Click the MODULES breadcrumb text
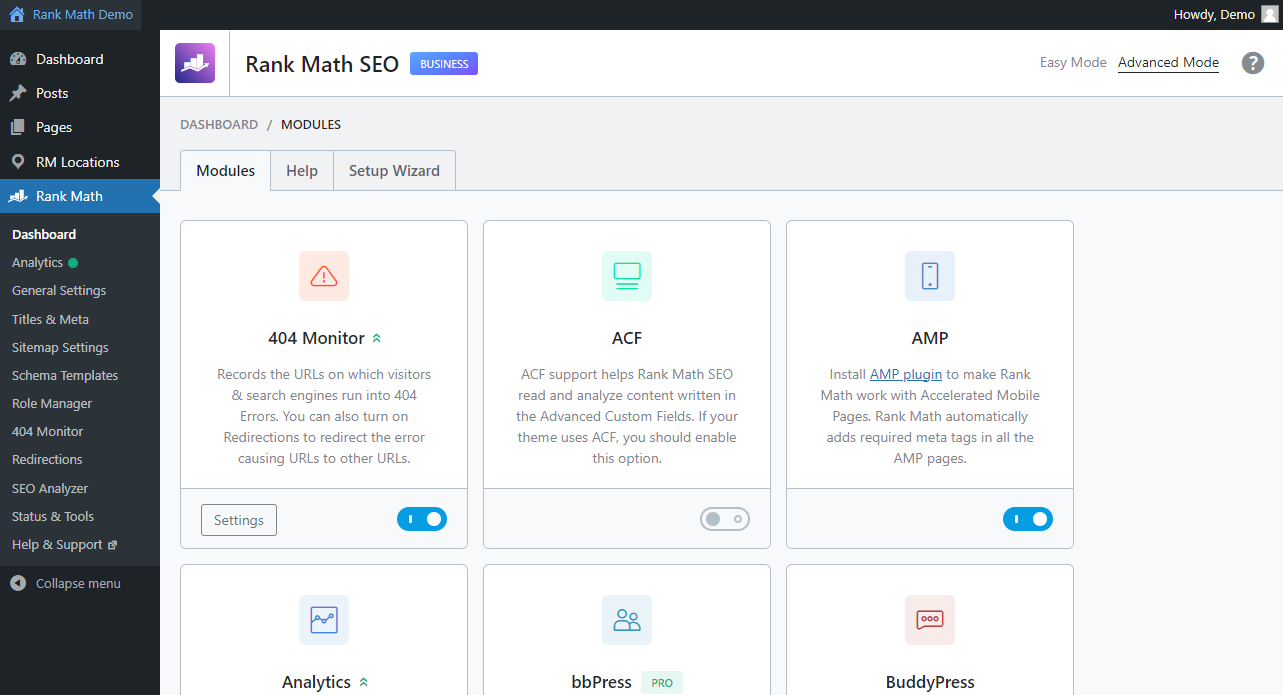1283x695 pixels. tap(311, 125)
